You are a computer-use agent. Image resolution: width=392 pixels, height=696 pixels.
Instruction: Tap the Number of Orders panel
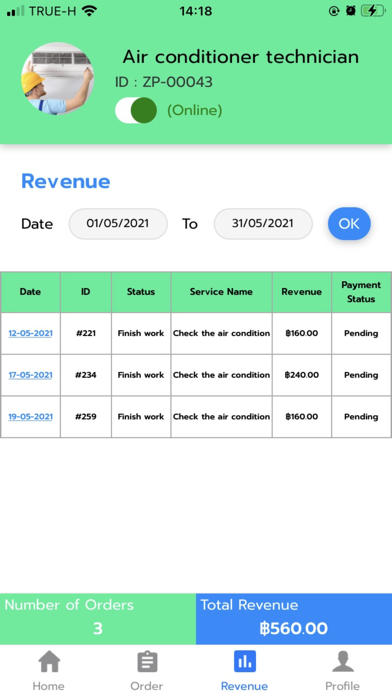coord(98,619)
